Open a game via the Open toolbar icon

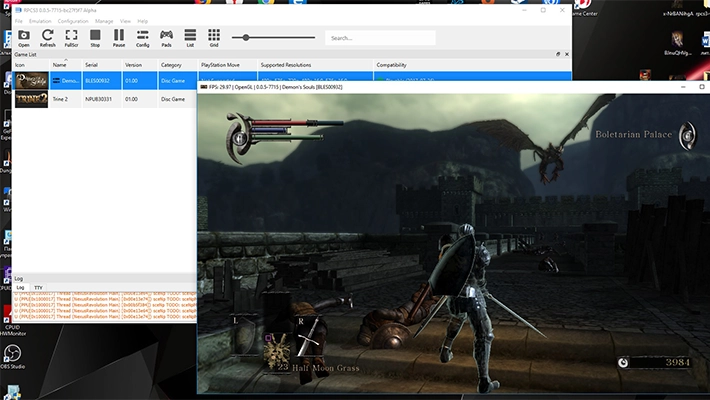click(x=24, y=38)
